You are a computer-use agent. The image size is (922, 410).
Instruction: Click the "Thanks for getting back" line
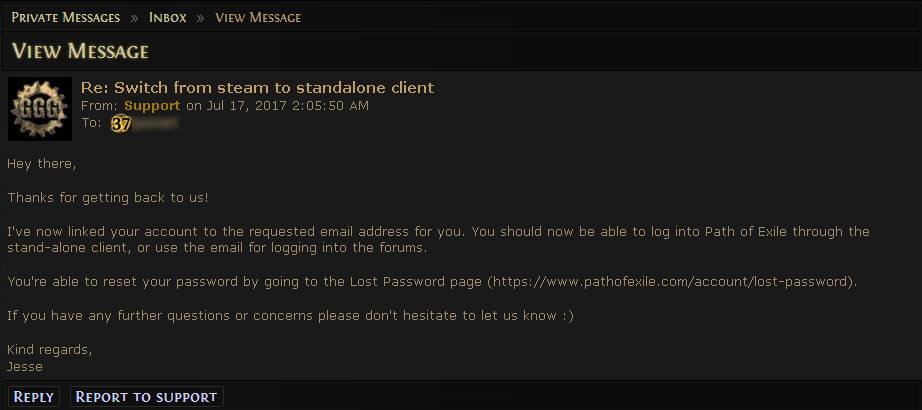(x=108, y=197)
